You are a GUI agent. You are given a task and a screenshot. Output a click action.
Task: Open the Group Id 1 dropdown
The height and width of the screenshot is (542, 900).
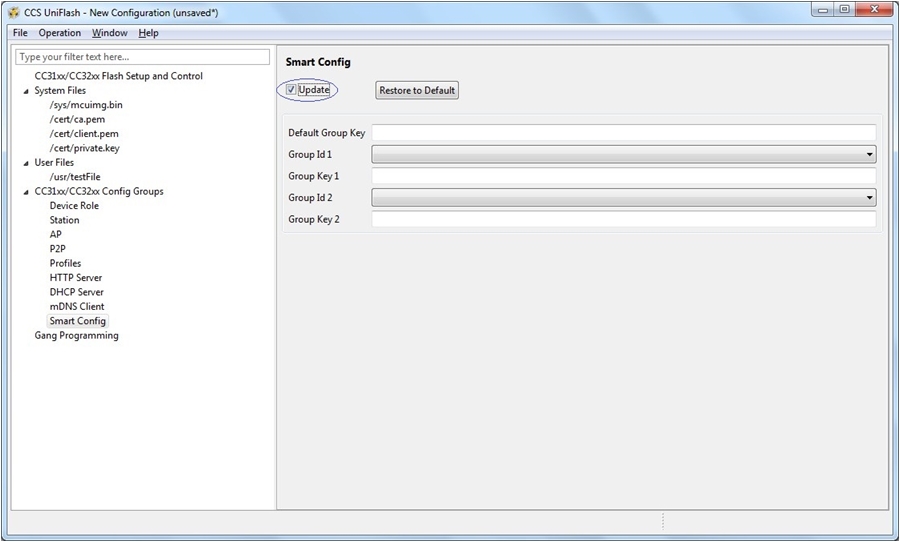(624, 154)
